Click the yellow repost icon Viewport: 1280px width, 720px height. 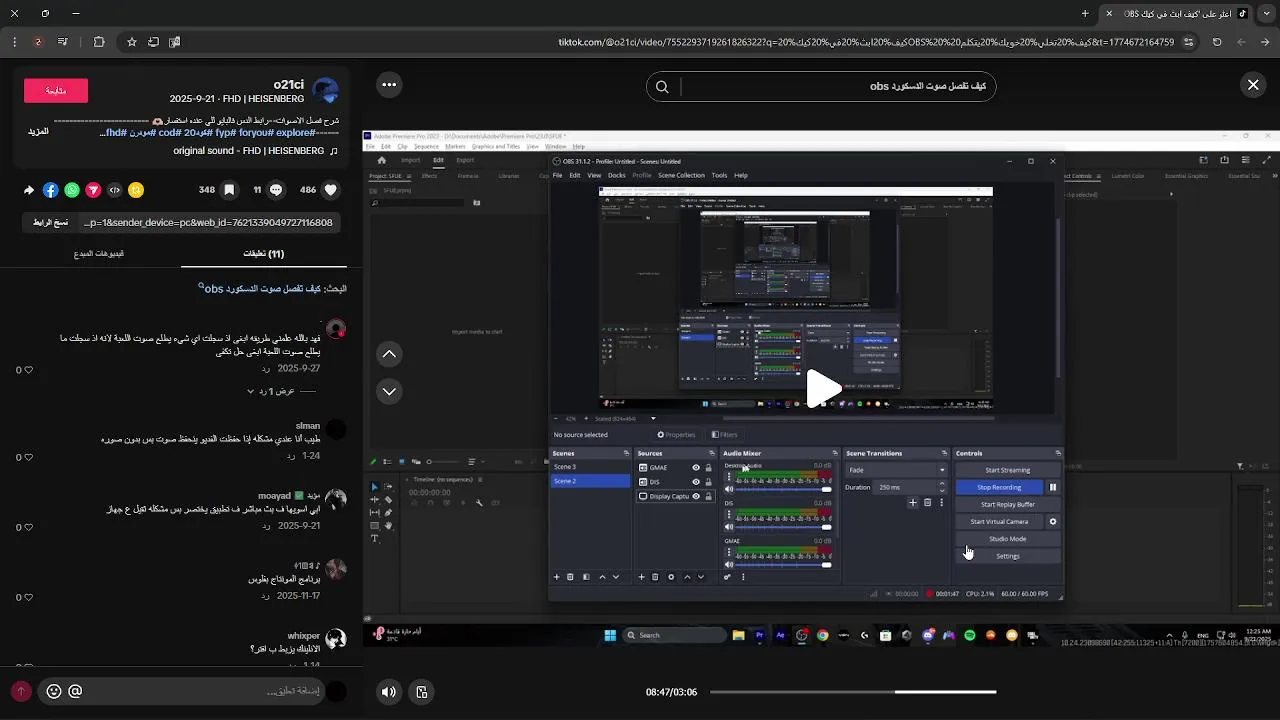click(x=136, y=190)
